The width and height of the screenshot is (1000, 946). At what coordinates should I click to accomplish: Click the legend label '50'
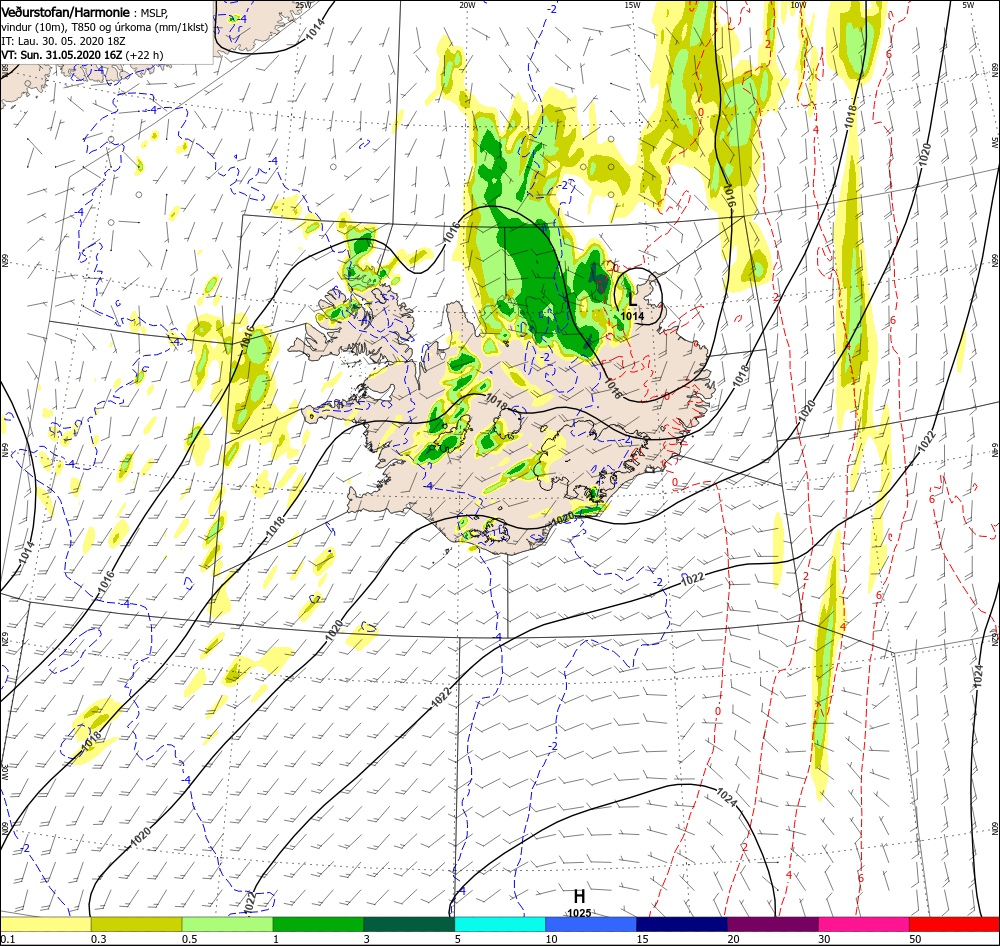[915, 939]
